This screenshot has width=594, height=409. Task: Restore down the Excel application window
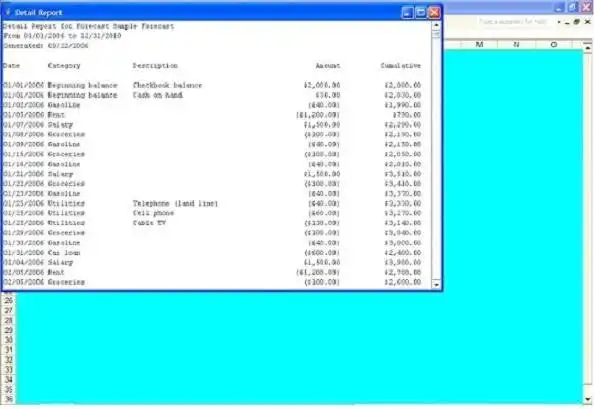point(572,7)
